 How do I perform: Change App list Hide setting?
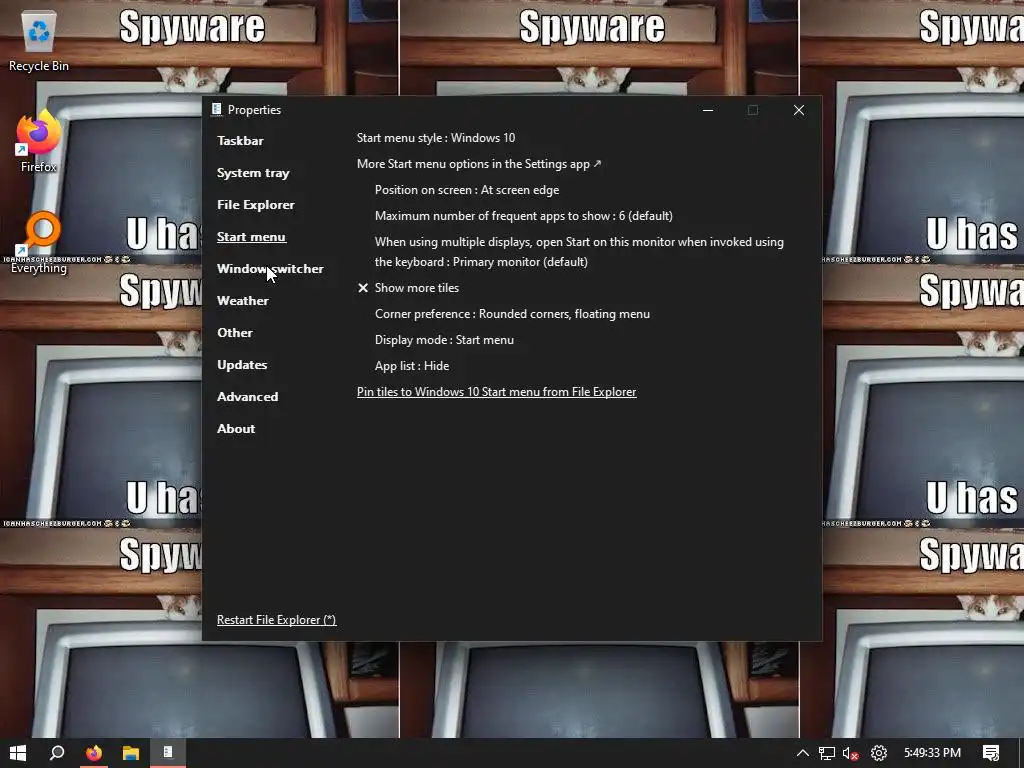point(412,366)
